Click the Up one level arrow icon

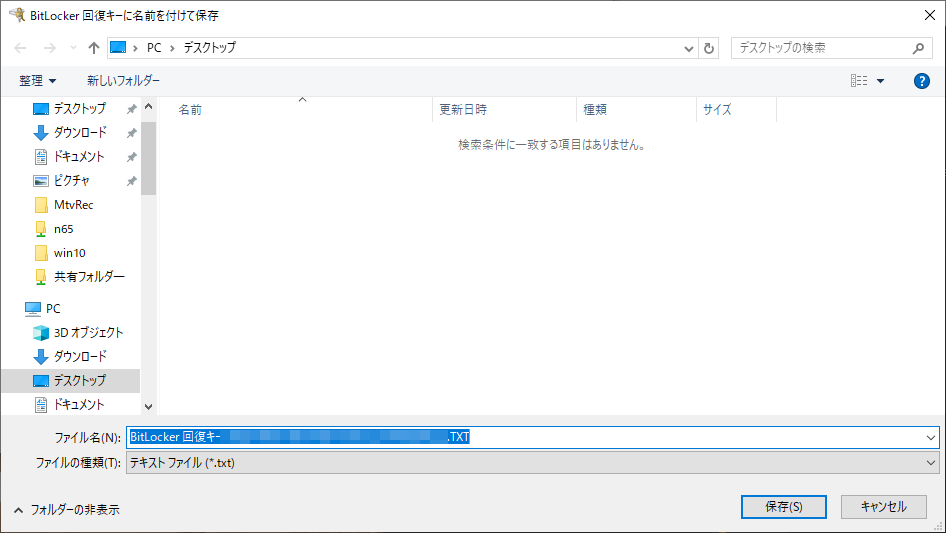coord(94,48)
